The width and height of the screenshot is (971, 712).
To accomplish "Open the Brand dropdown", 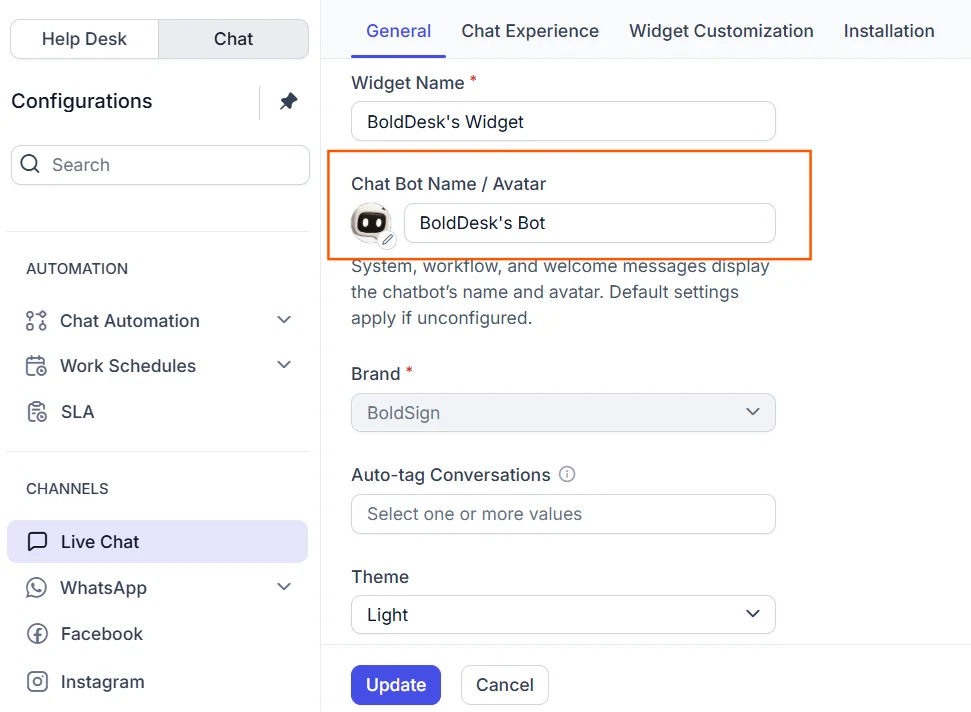I will pyautogui.click(x=563, y=412).
